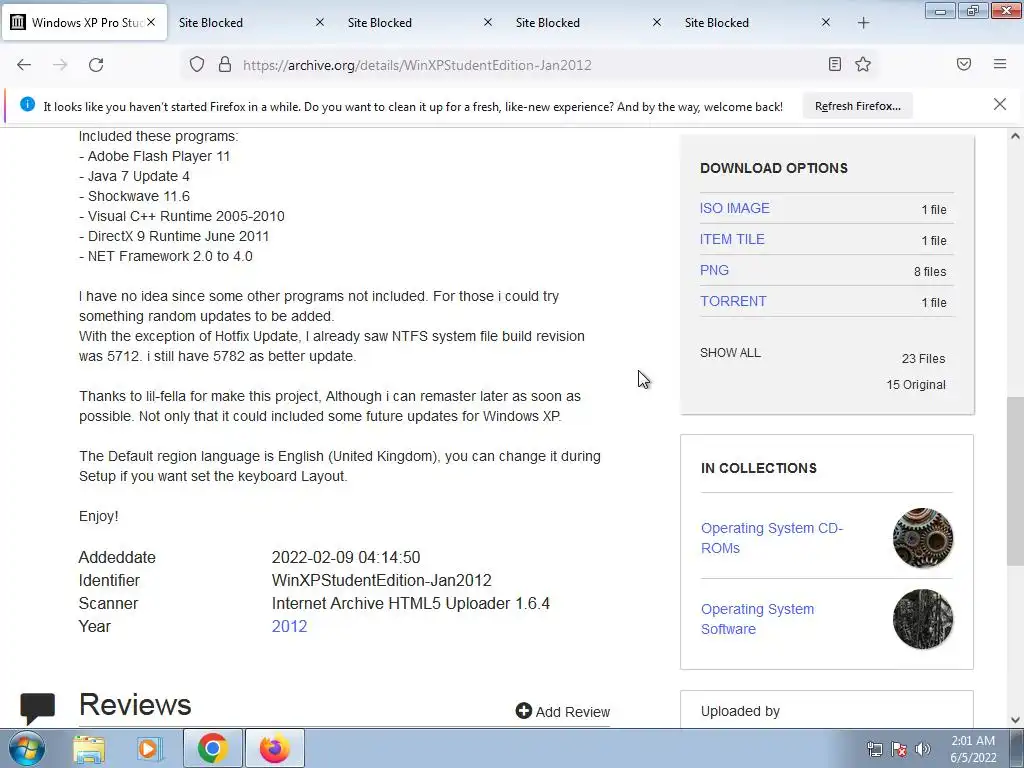
Task: Switch to the Windows XP Pro Student tab
Action: pyautogui.click(x=85, y=22)
